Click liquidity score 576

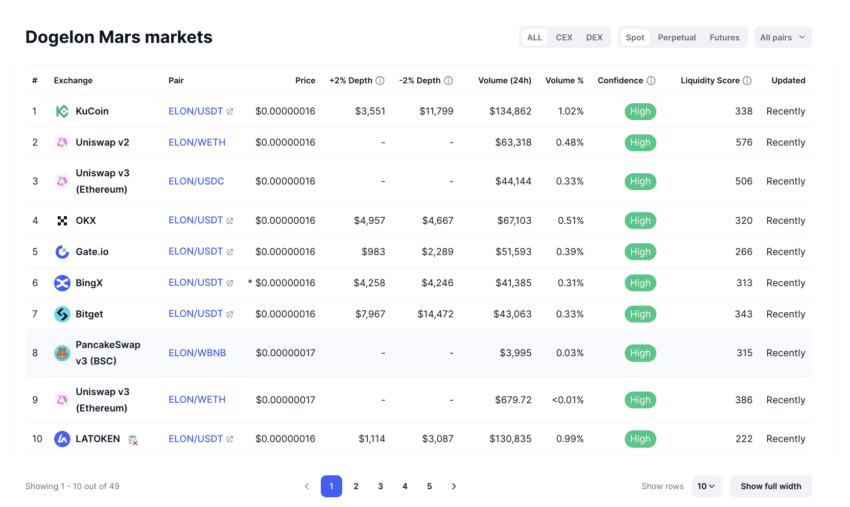coord(744,142)
